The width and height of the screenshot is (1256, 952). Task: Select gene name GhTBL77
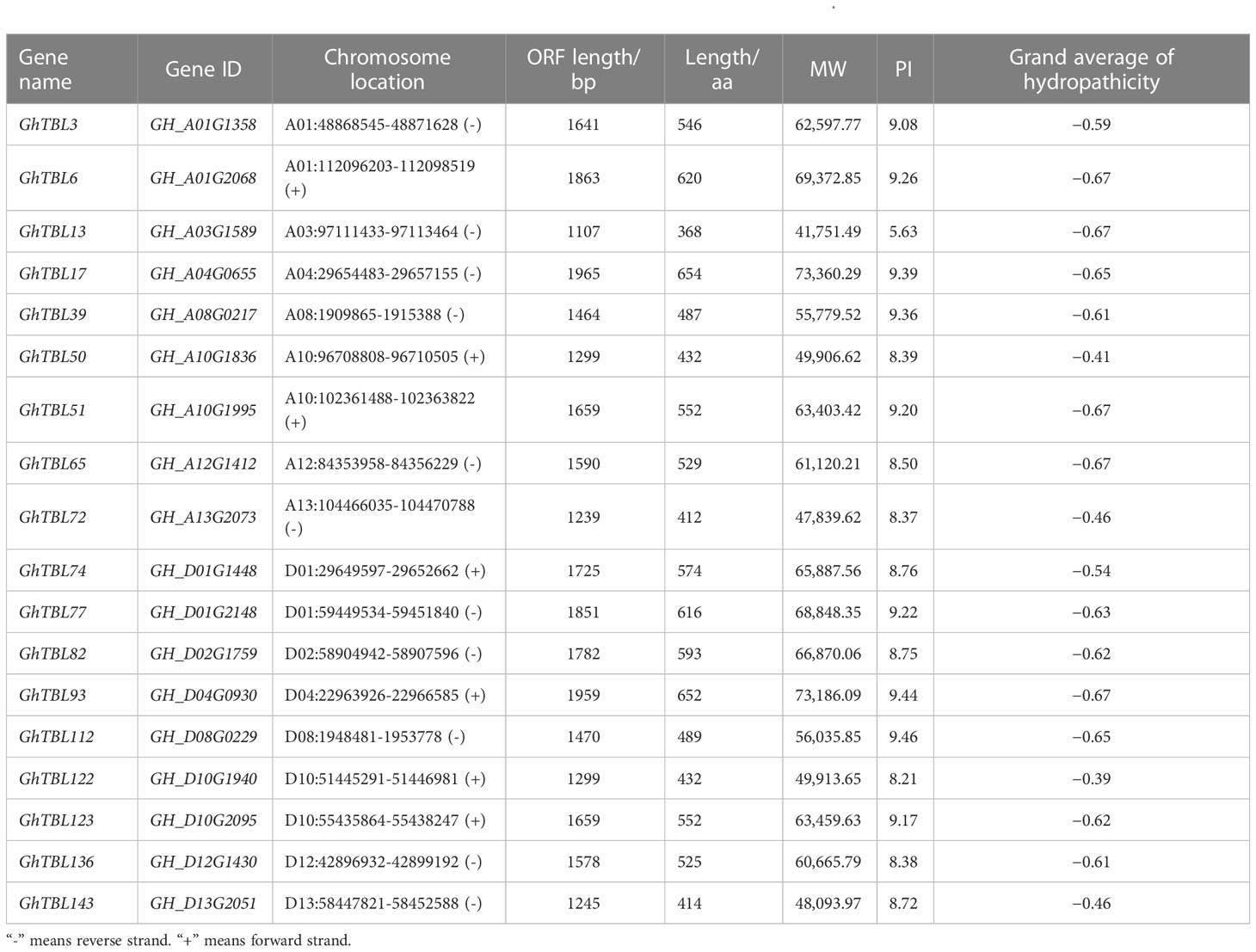click(x=52, y=612)
